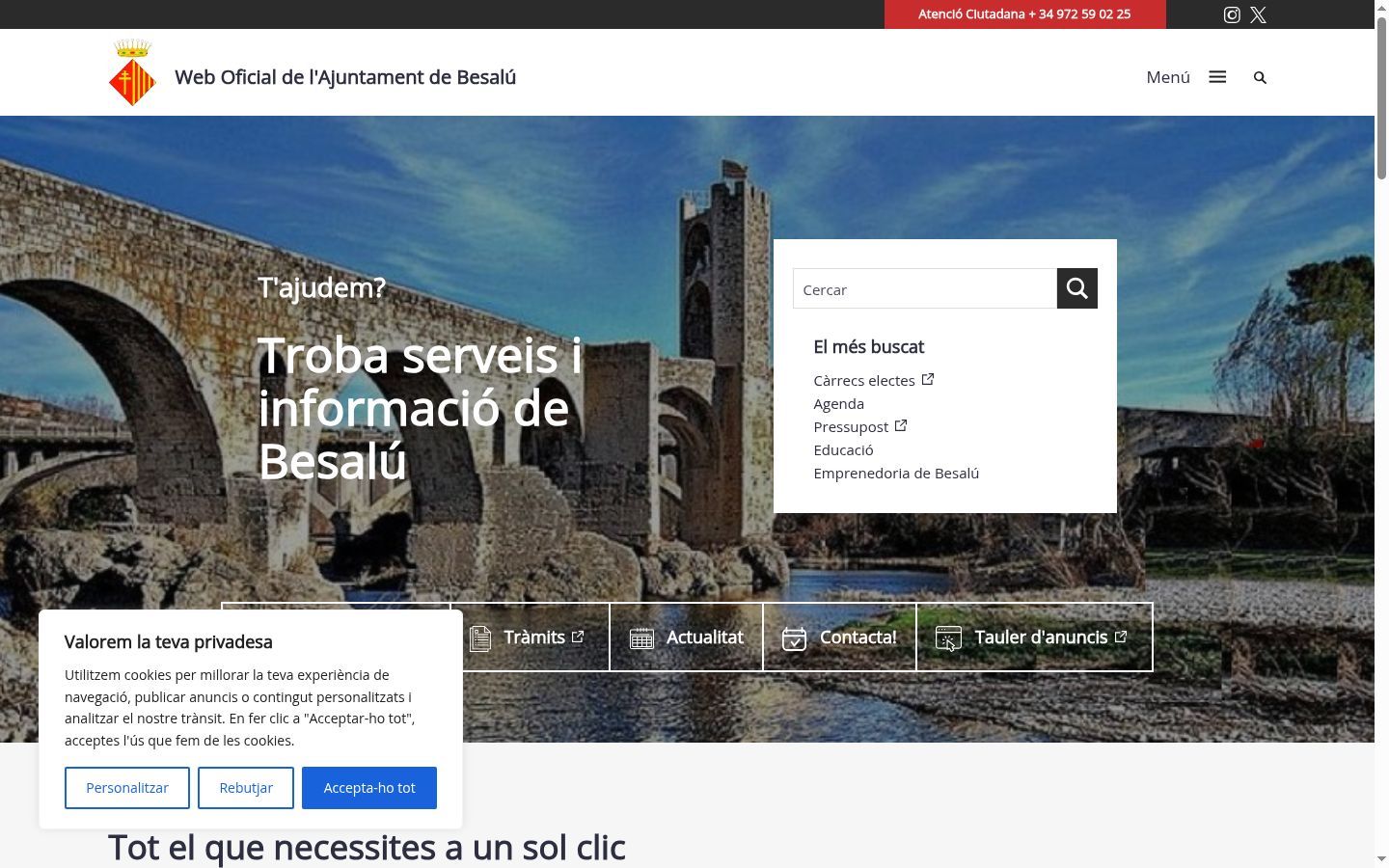The height and width of the screenshot is (868, 1389).
Task: Open the Contacta! section
Action: coord(840,637)
